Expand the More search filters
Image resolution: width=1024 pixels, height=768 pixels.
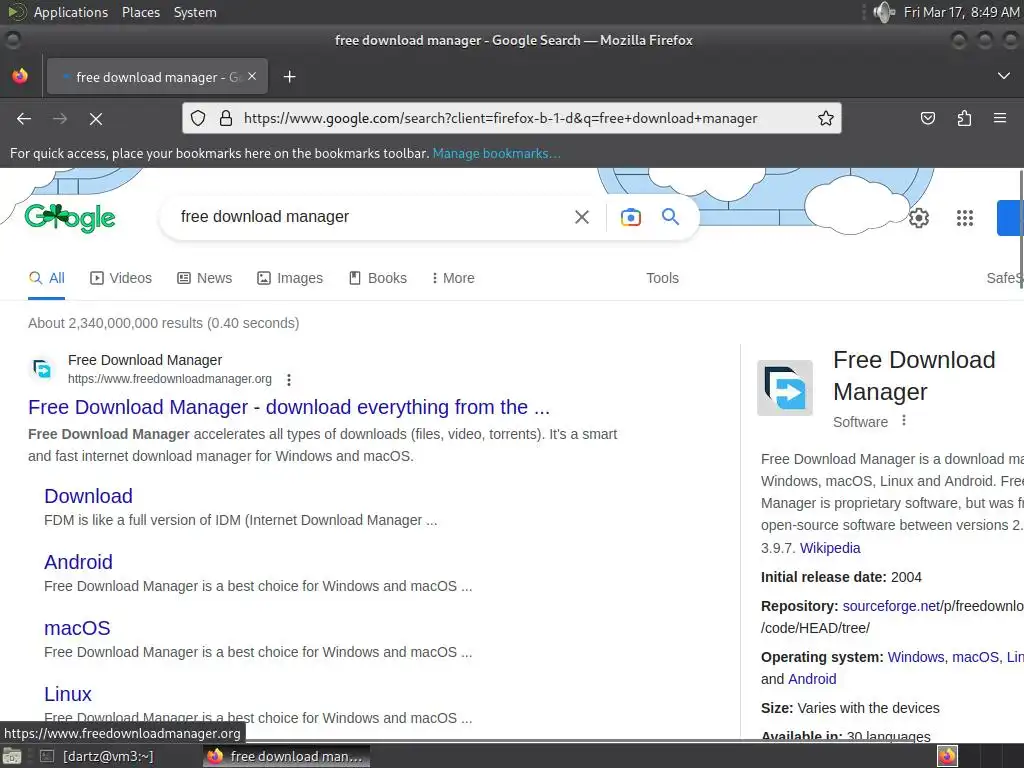point(453,278)
